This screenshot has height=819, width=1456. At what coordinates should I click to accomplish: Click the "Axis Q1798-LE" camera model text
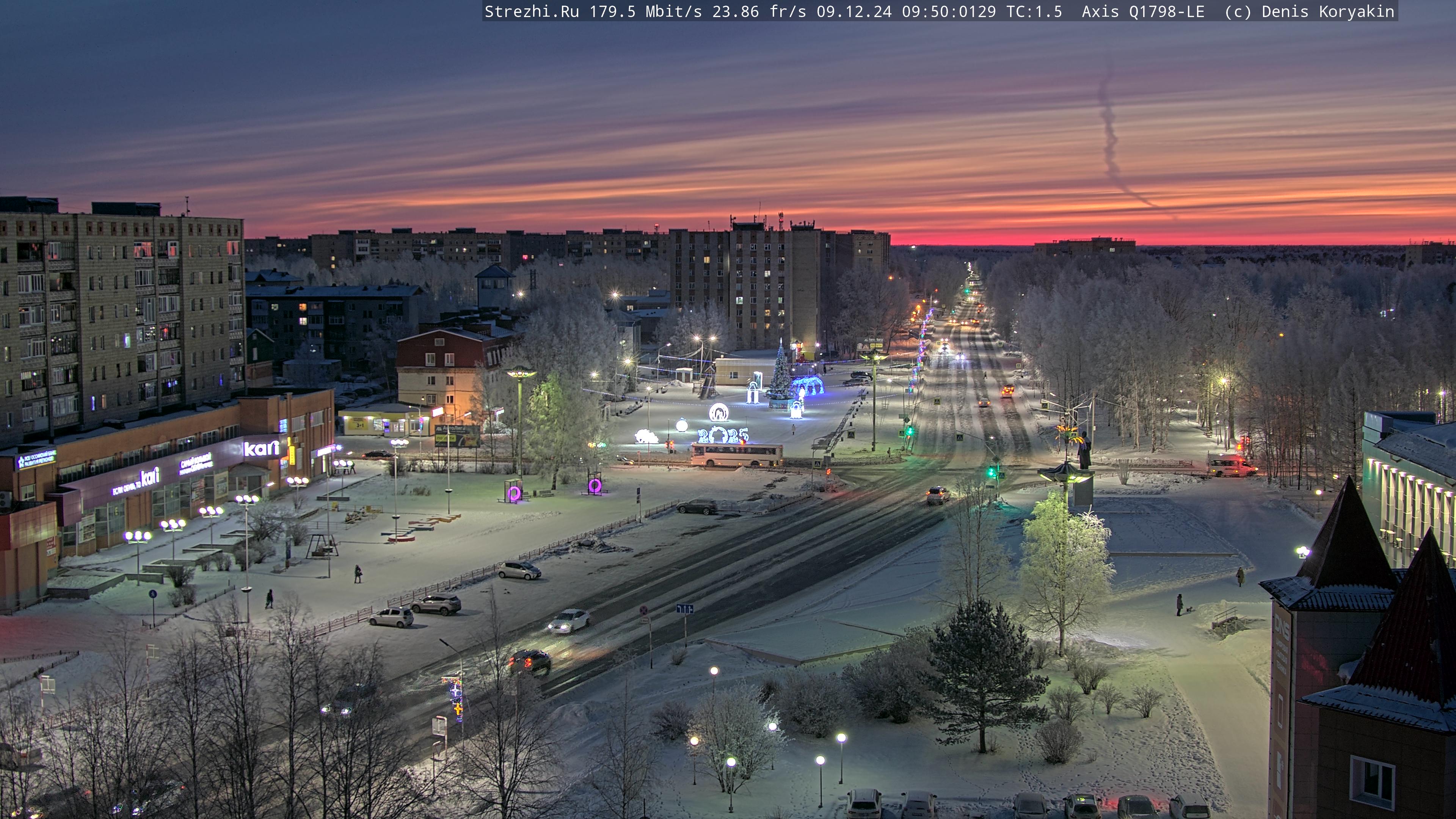coord(1143,11)
